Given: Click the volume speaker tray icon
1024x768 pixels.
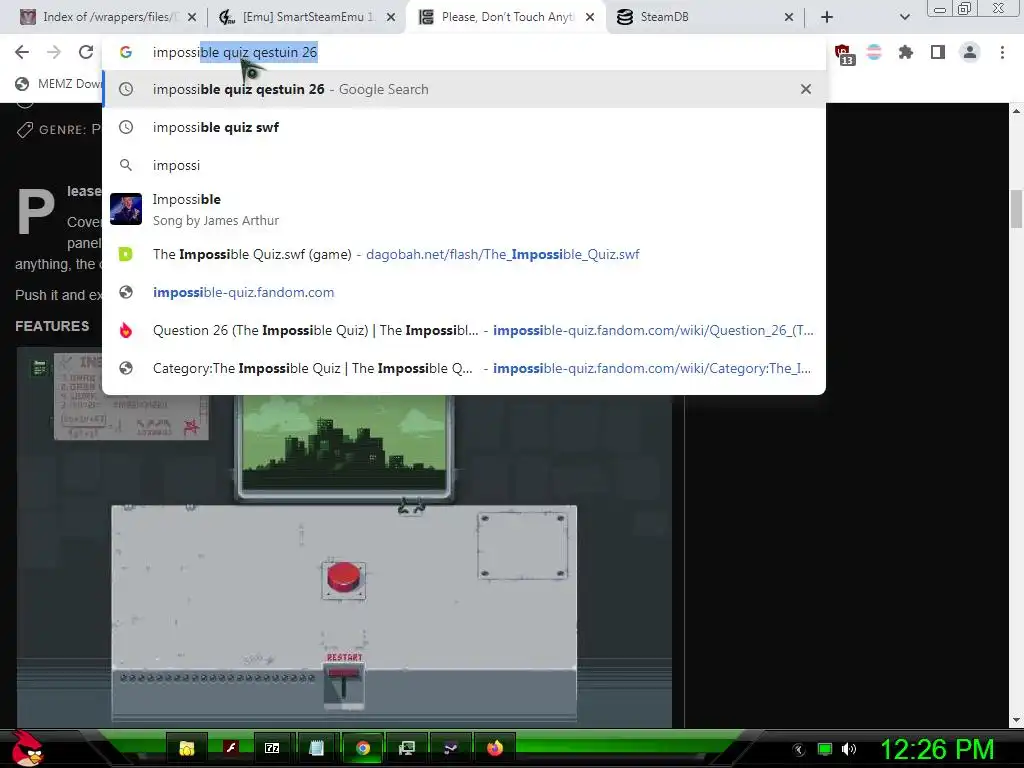Looking at the screenshot, I should point(849,749).
